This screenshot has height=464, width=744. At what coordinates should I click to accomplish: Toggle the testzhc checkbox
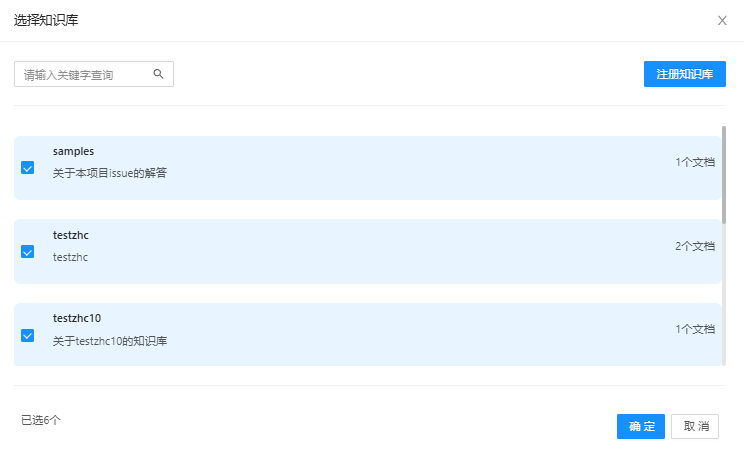click(x=28, y=252)
